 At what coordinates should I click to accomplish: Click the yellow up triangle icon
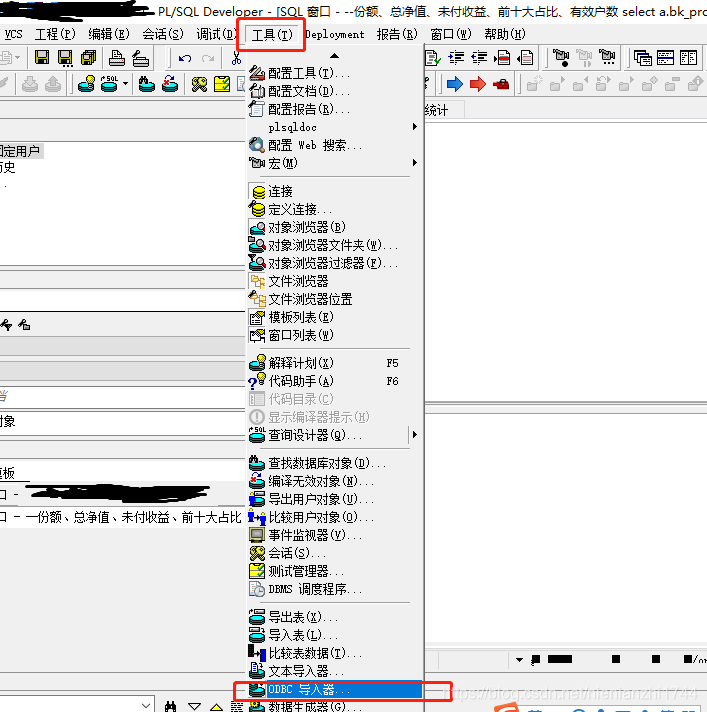point(217,707)
